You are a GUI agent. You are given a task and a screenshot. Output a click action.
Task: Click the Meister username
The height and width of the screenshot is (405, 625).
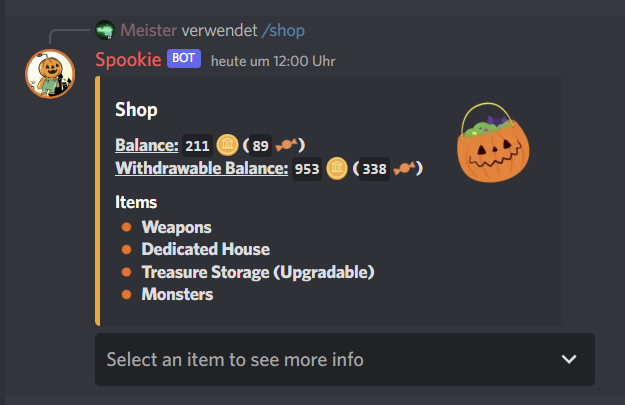click(149, 30)
